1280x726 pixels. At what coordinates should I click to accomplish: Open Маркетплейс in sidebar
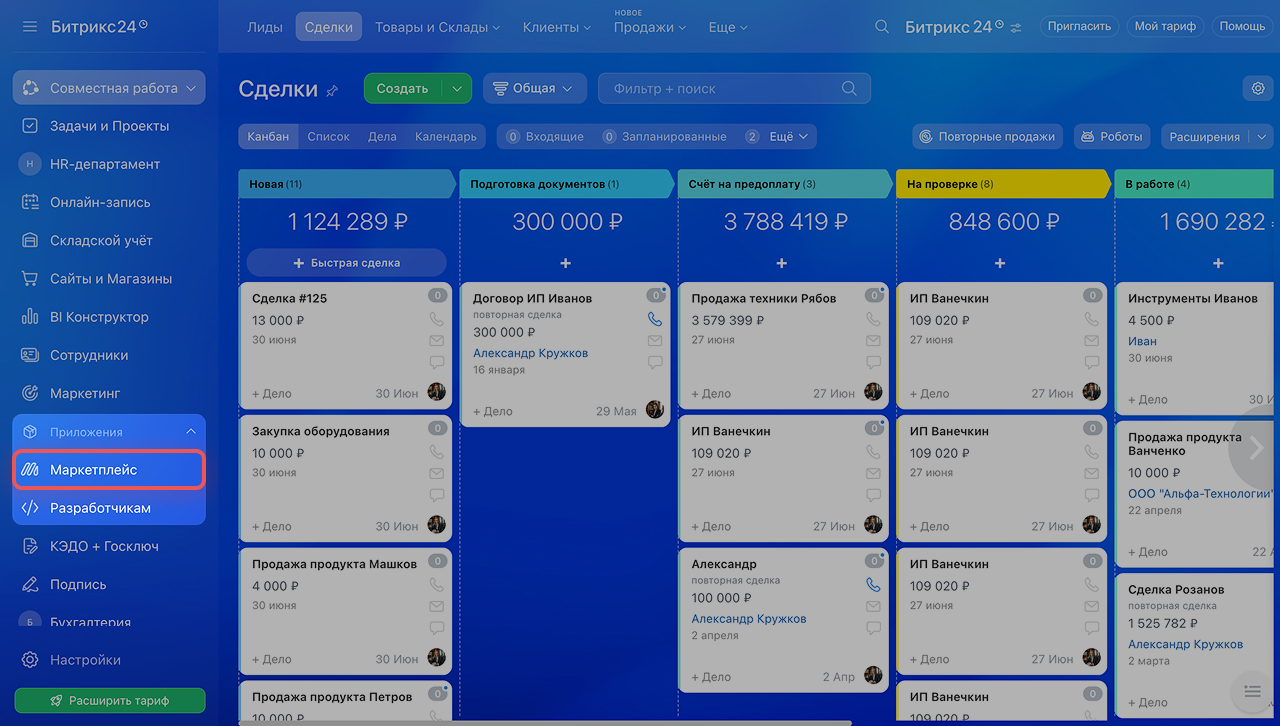[109, 469]
